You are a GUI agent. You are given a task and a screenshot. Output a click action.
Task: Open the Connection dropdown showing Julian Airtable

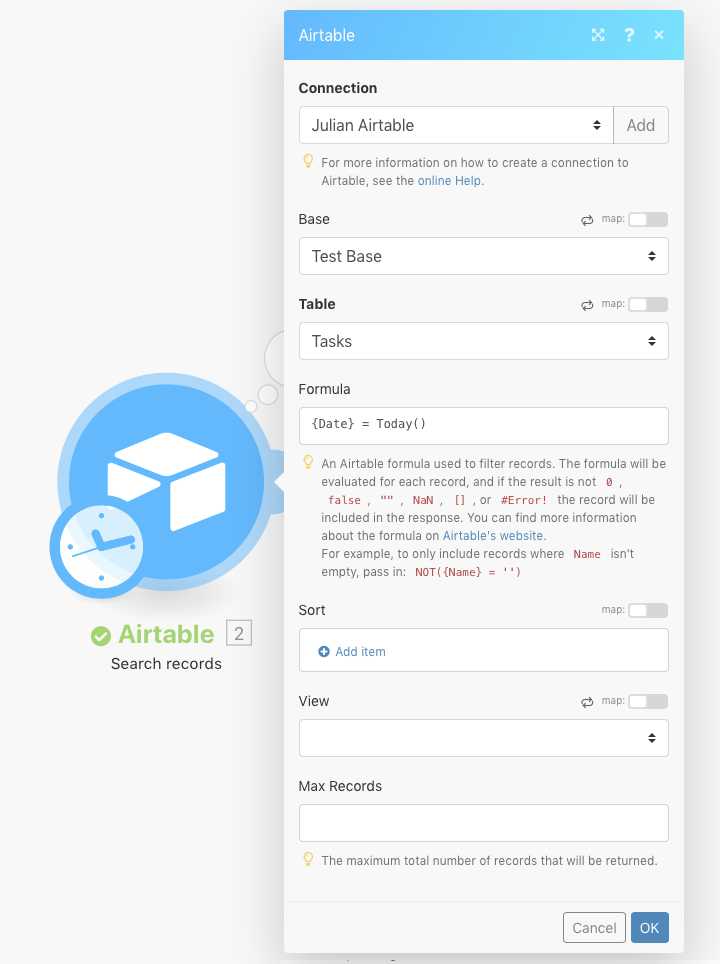coord(456,125)
